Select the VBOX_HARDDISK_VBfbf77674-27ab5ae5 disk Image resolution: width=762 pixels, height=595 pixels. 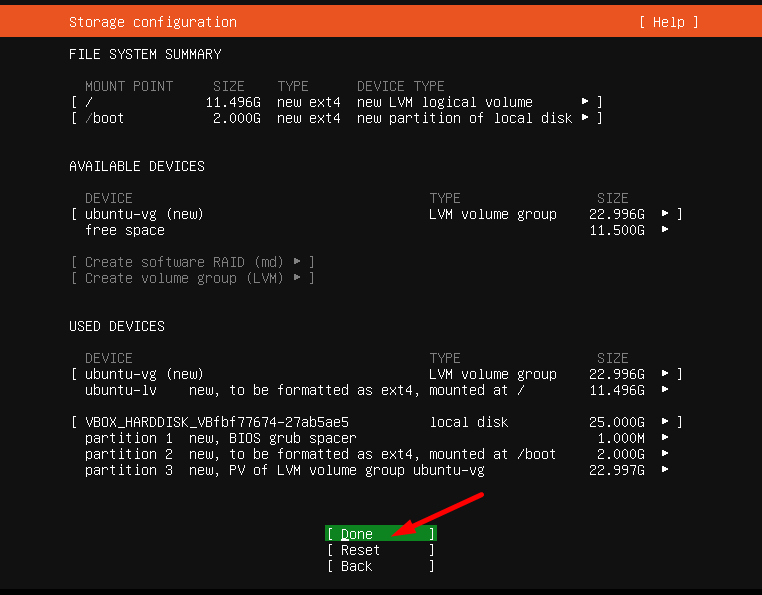[377, 422]
